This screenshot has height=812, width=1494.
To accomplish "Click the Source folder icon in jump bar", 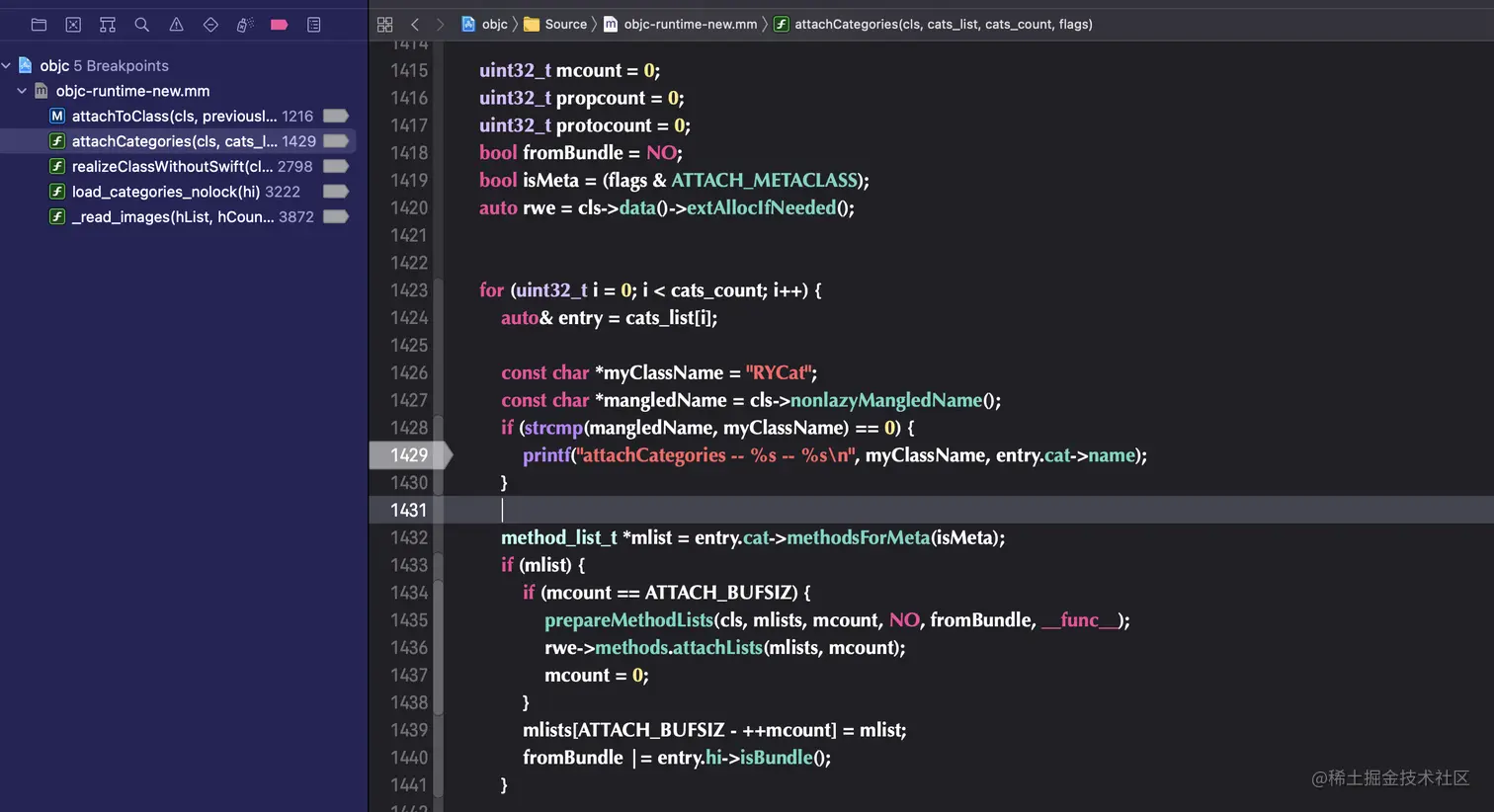I will (x=532, y=24).
